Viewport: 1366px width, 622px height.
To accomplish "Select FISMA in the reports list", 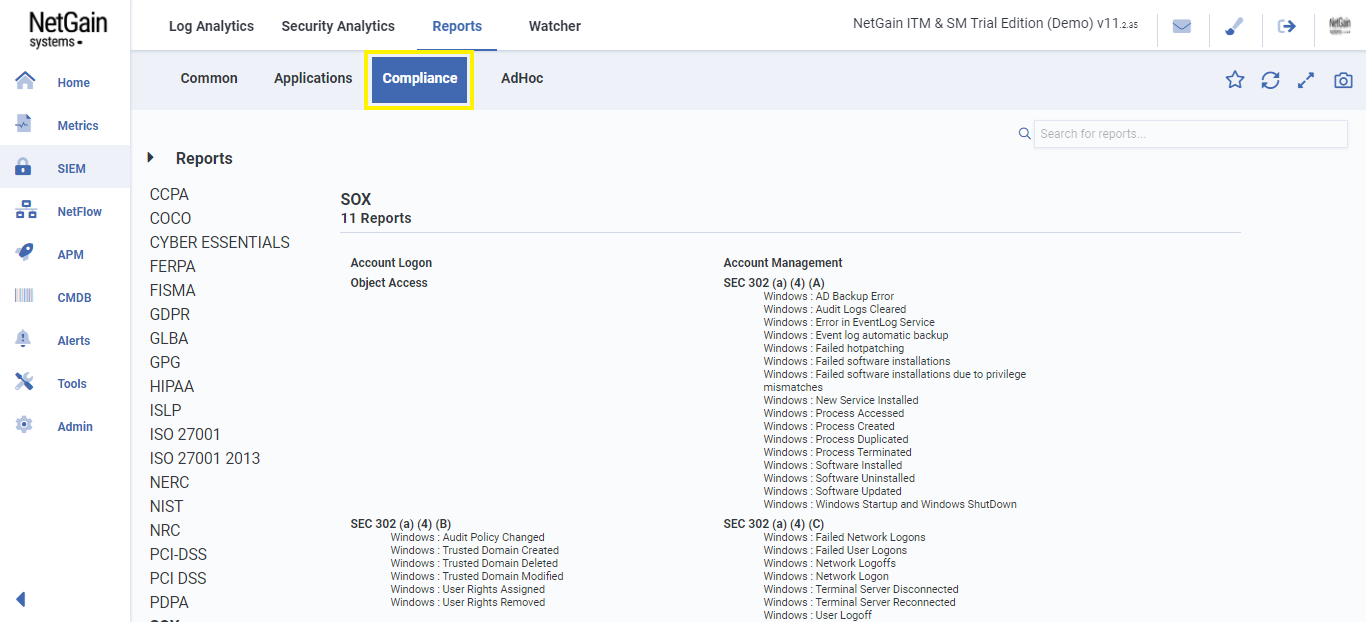I will coord(173,290).
